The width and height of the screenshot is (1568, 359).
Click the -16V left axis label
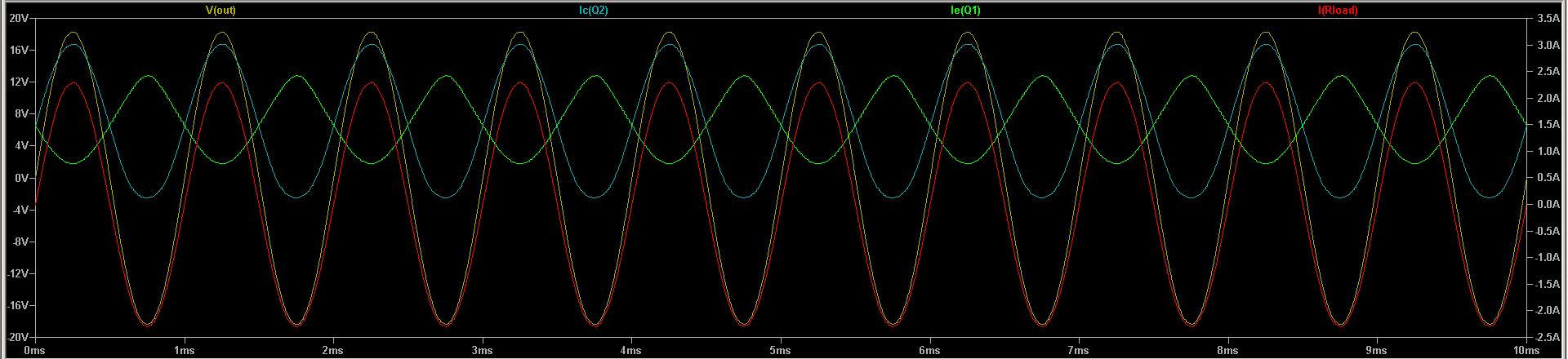[x=16, y=305]
